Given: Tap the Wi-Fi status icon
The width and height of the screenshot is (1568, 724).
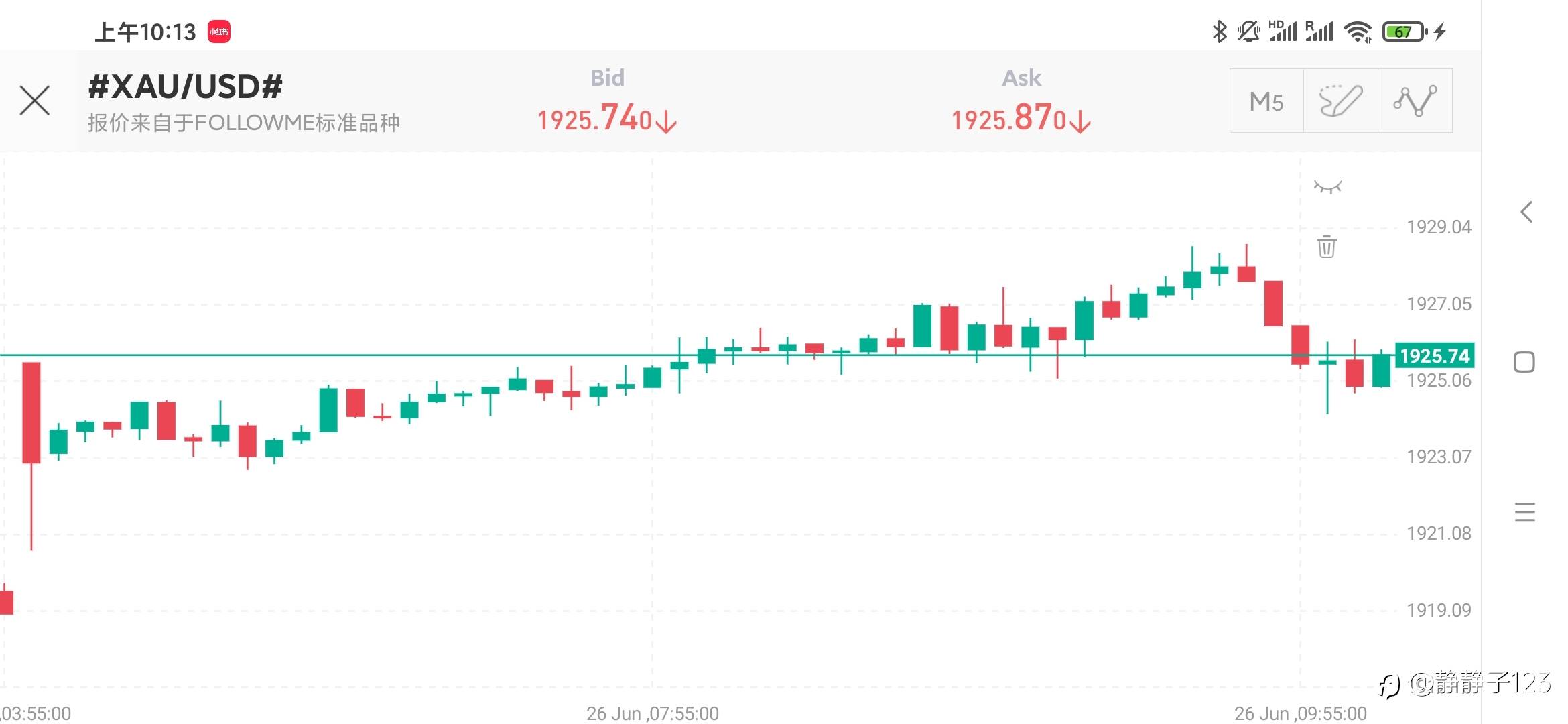Looking at the screenshot, I should point(1358,32).
